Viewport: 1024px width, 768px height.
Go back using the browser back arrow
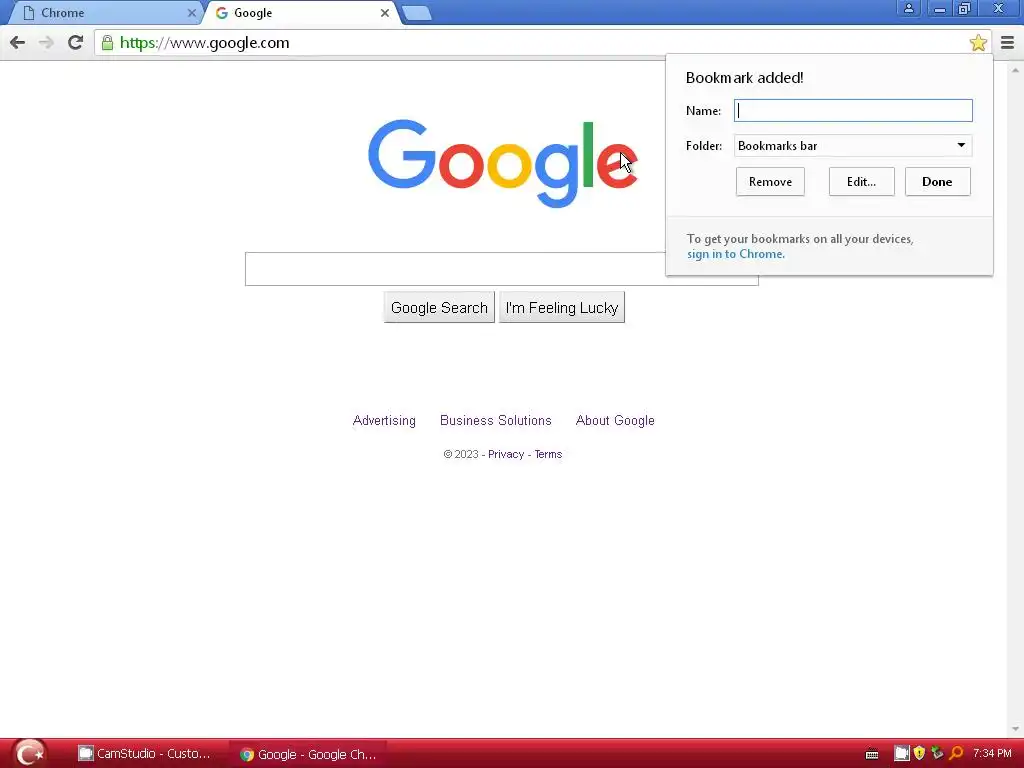point(18,43)
